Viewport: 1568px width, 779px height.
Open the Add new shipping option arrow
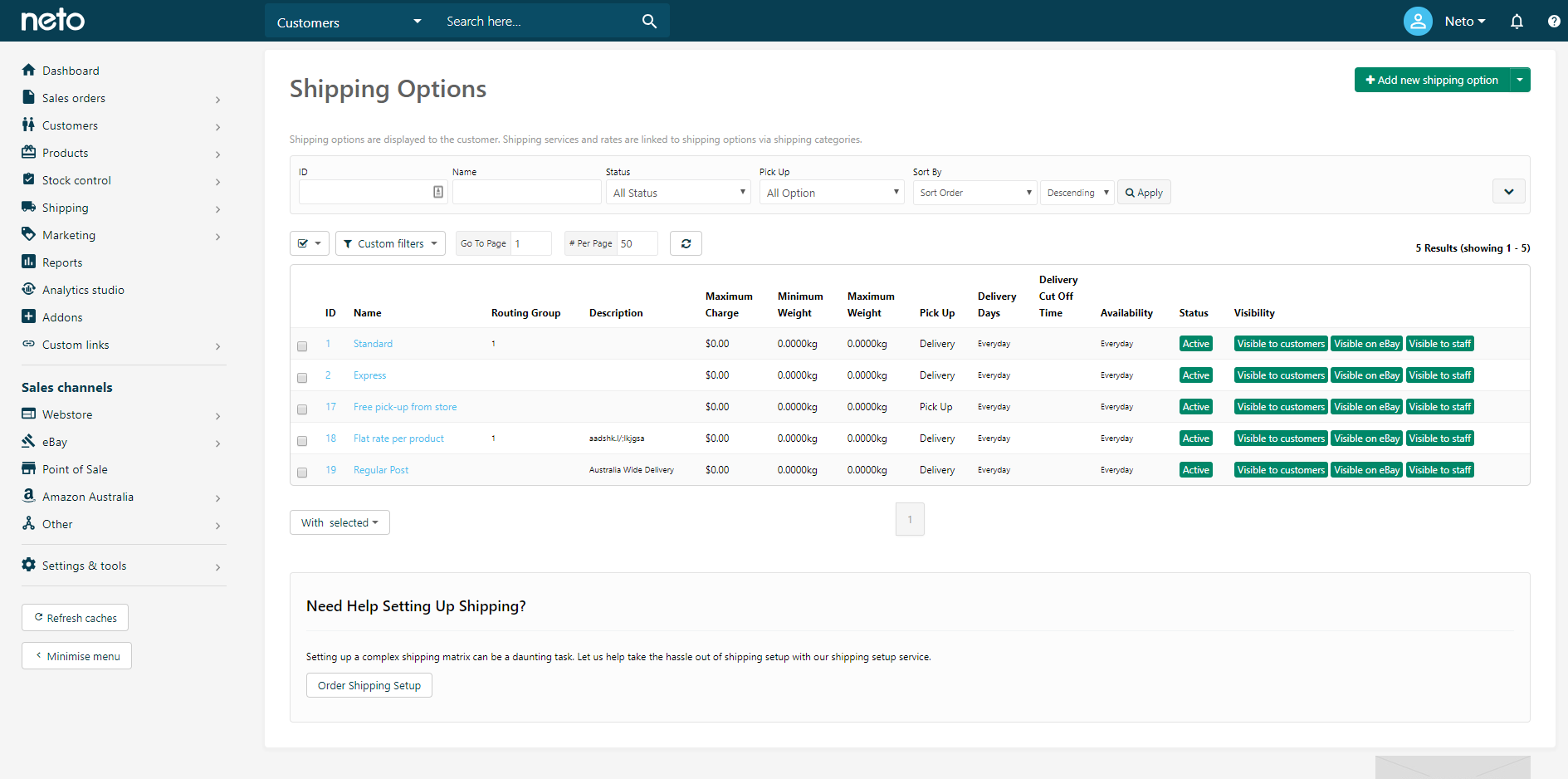click(1520, 80)
